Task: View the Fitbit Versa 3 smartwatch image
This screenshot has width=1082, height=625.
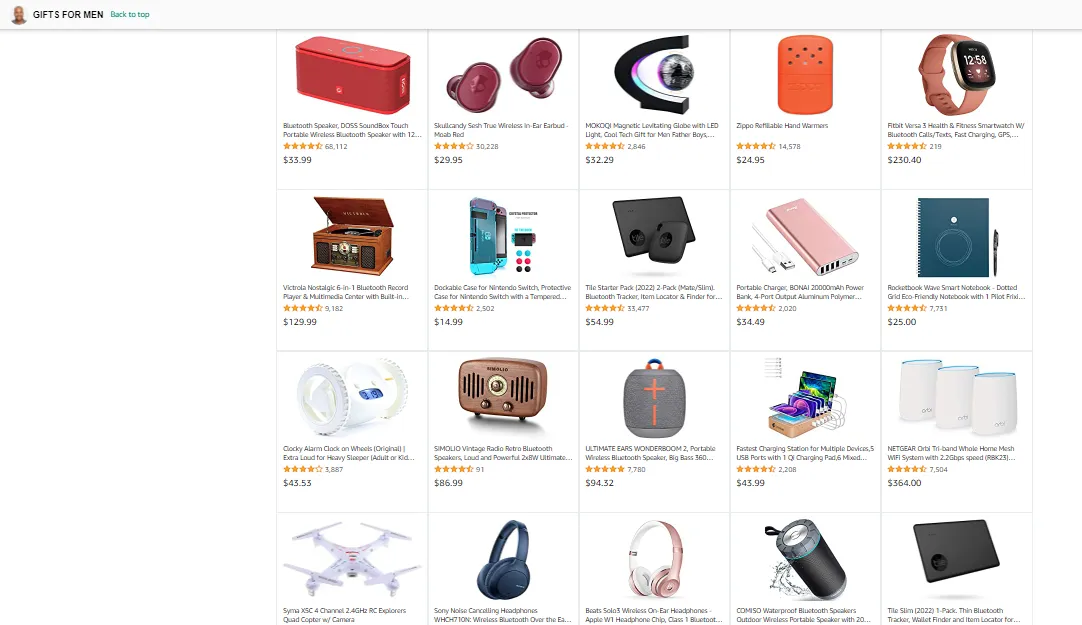Action: (x=956, y=75)
